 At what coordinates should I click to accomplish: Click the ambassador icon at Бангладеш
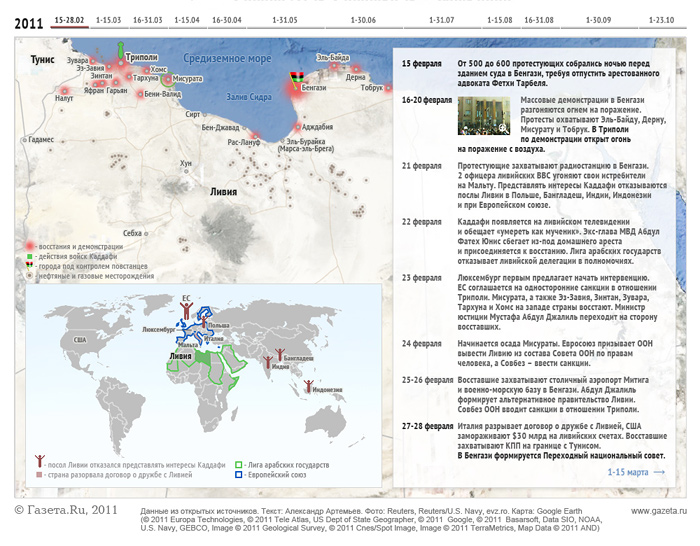(x=280, y=354)
